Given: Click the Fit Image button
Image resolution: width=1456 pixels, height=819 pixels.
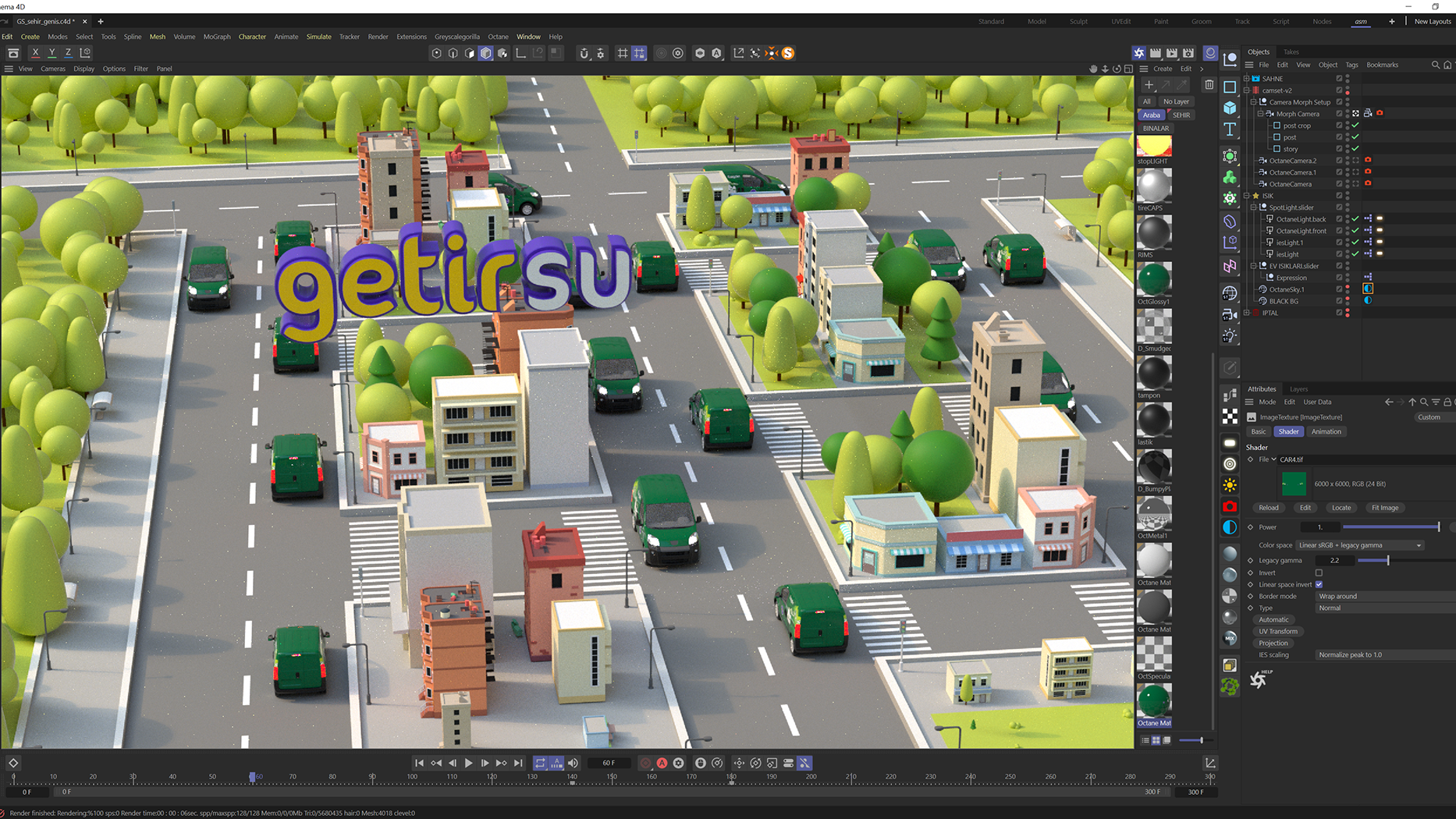Looking at the screenshot, I should (1385, 508).
